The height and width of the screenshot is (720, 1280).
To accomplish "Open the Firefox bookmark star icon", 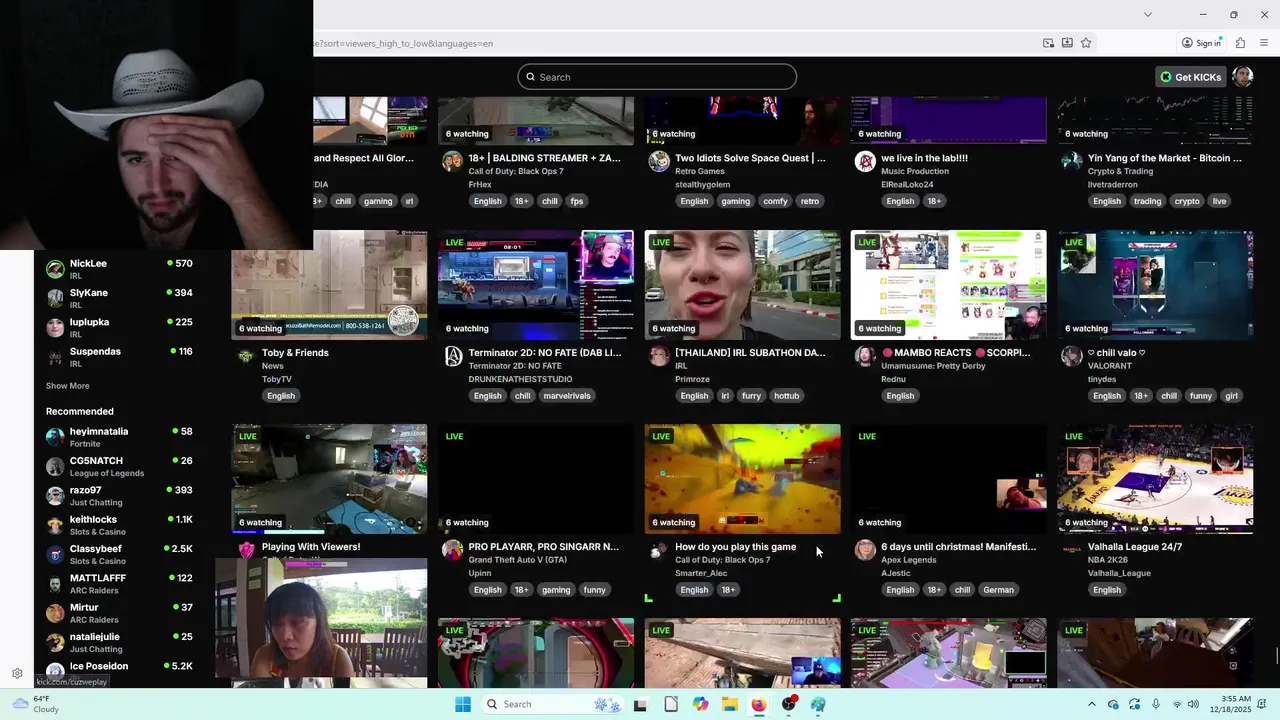I will tap(1086, 43).
